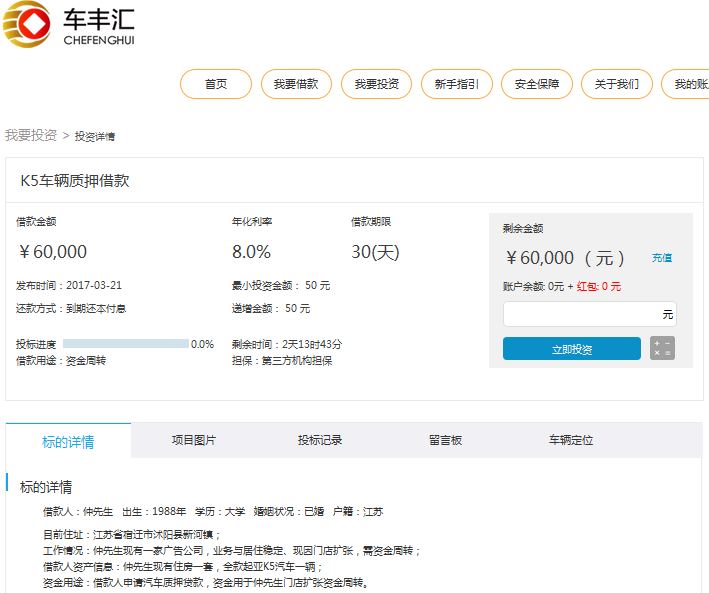Switch to the 标的详情 tab

tap(68, 441)
